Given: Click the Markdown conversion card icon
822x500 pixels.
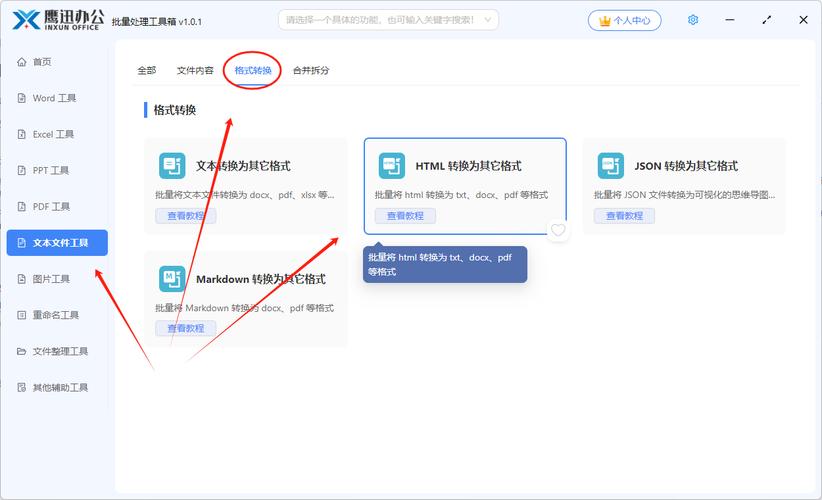Looking at the screenshot, I should [172, 279].
